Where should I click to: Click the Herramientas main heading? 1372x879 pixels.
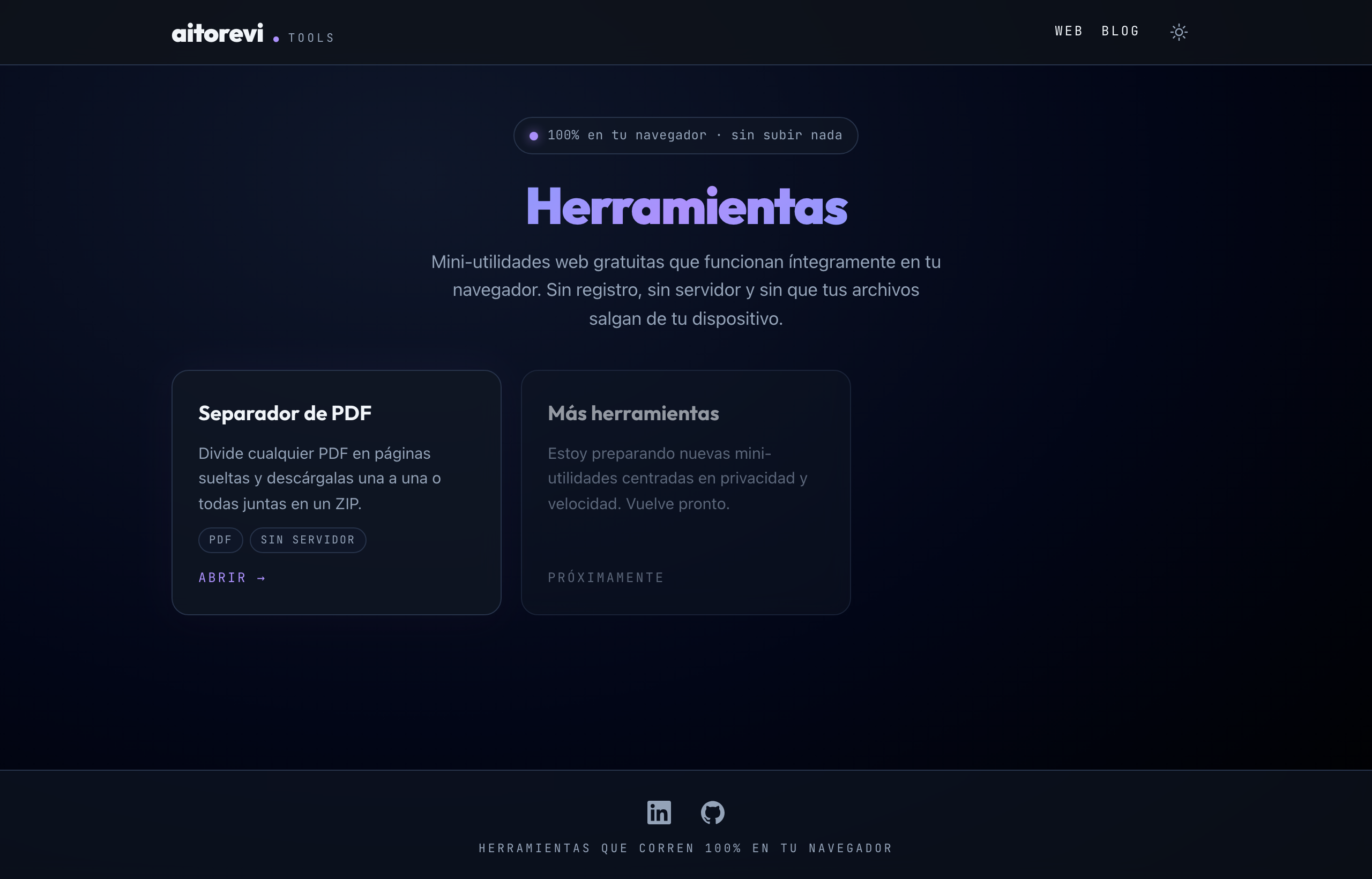(687, 207)
